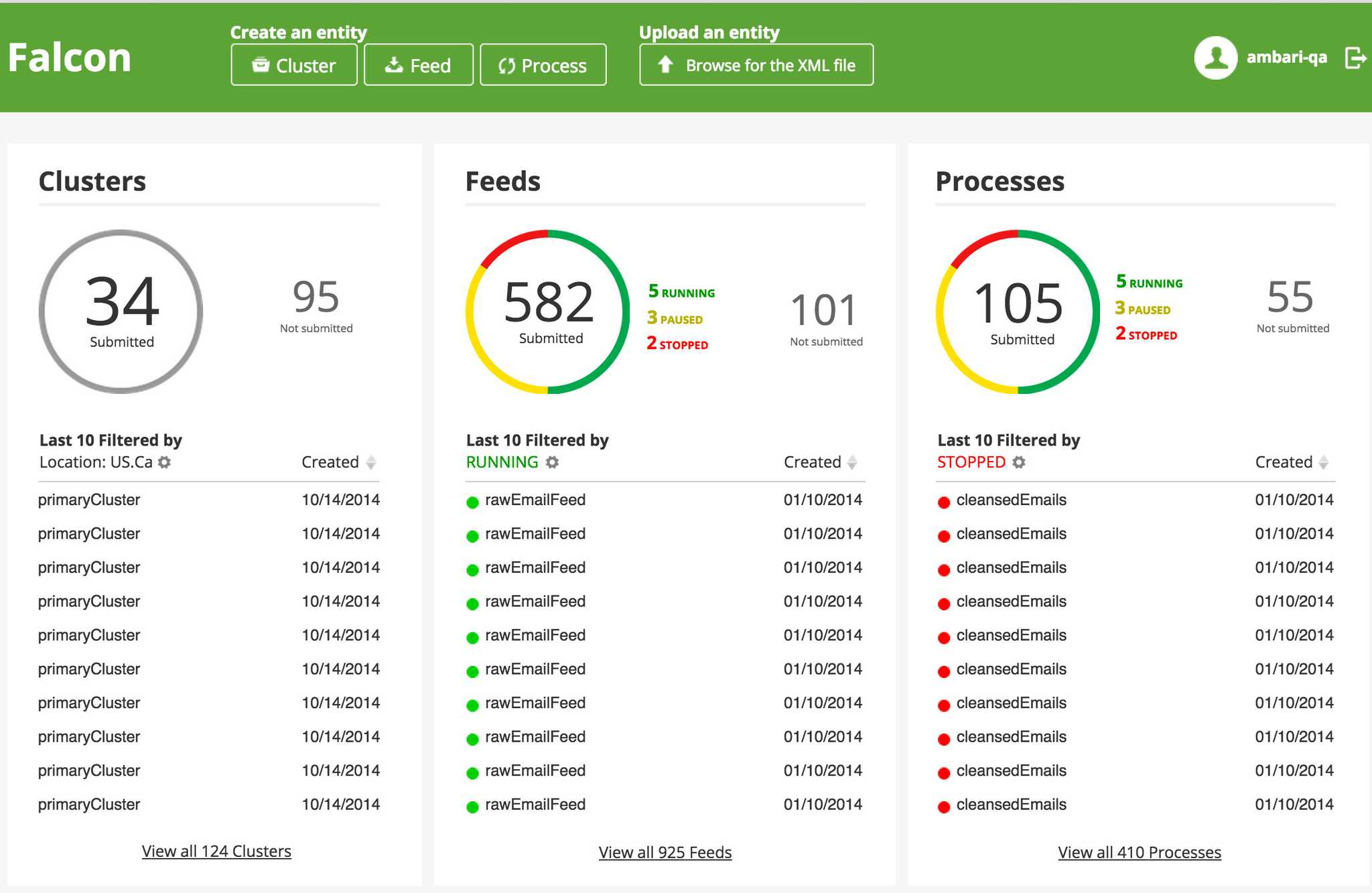1372x893 pixels.
Task: View all 925 Feeds
Action: click(x=665, y=853)
